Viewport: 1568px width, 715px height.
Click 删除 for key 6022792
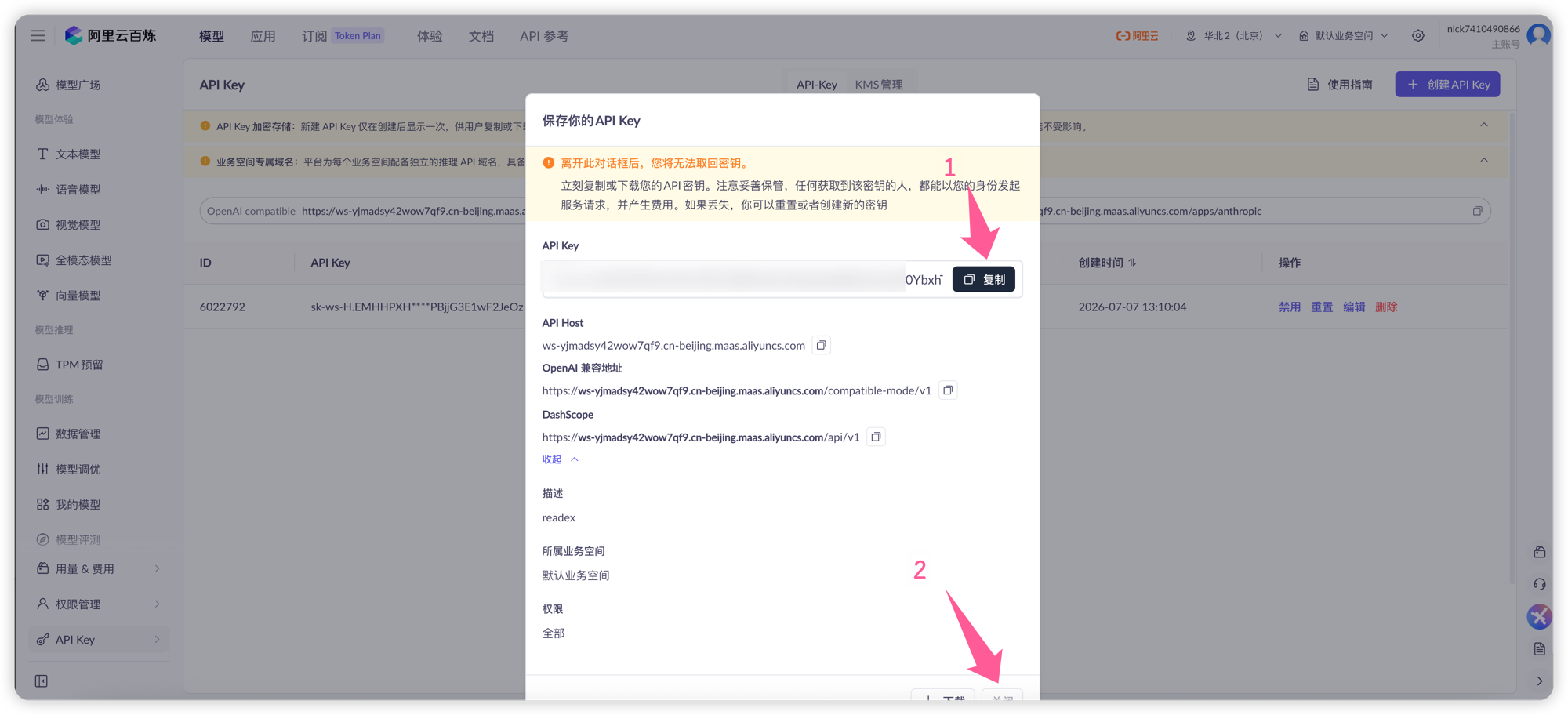[1386, 307]
